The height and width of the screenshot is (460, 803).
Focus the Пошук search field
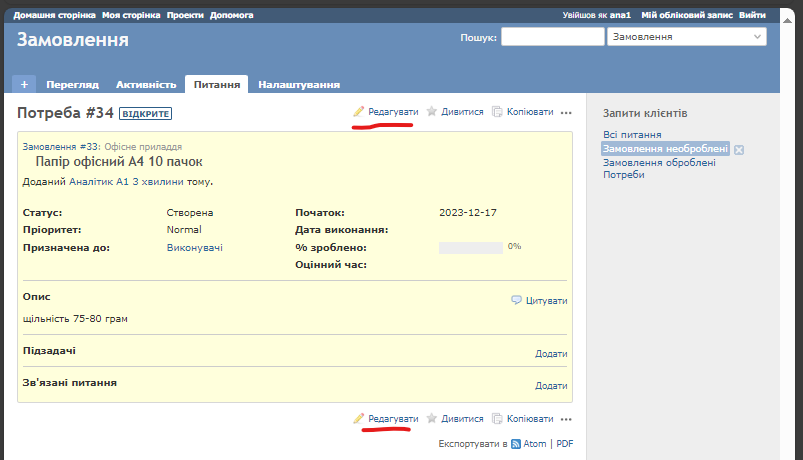(x=551, y=37)
